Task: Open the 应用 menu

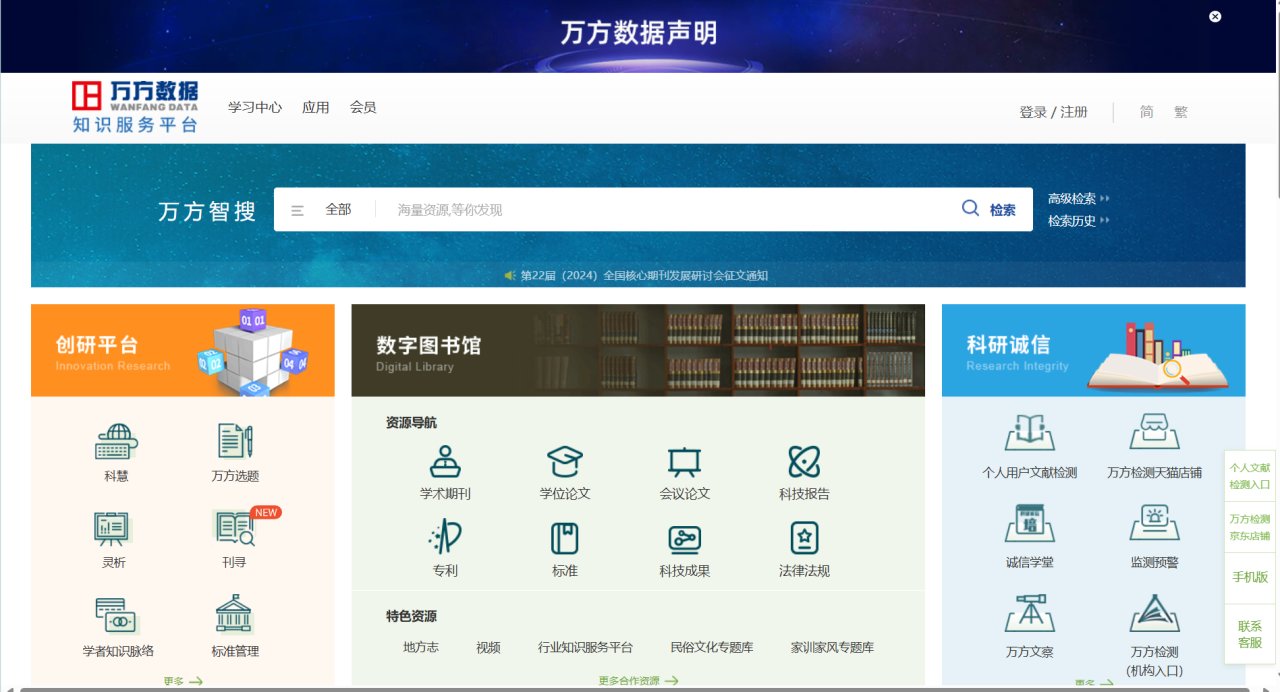Action: click(316, 107)
